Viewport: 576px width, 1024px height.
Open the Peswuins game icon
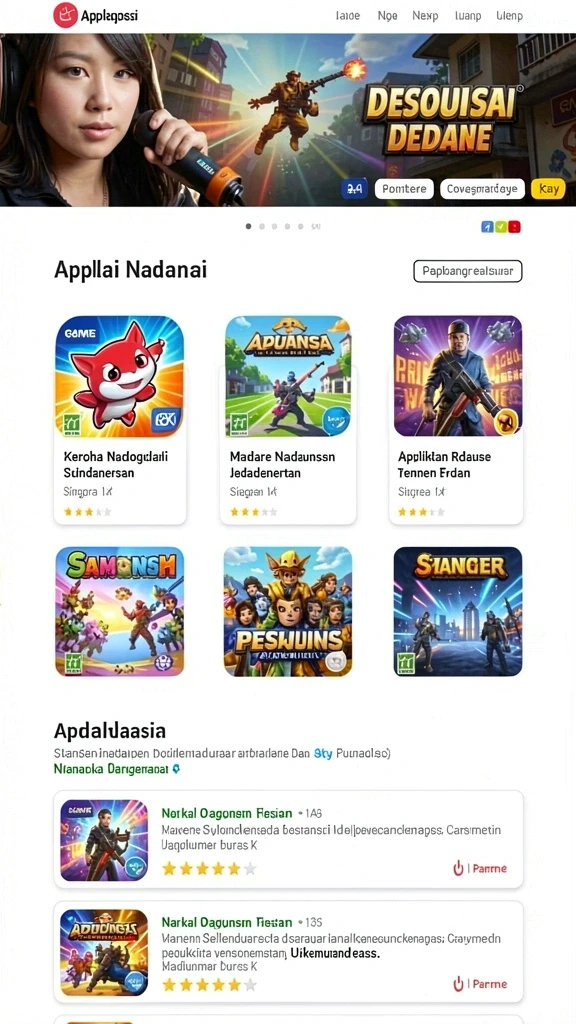click(288, 611)
